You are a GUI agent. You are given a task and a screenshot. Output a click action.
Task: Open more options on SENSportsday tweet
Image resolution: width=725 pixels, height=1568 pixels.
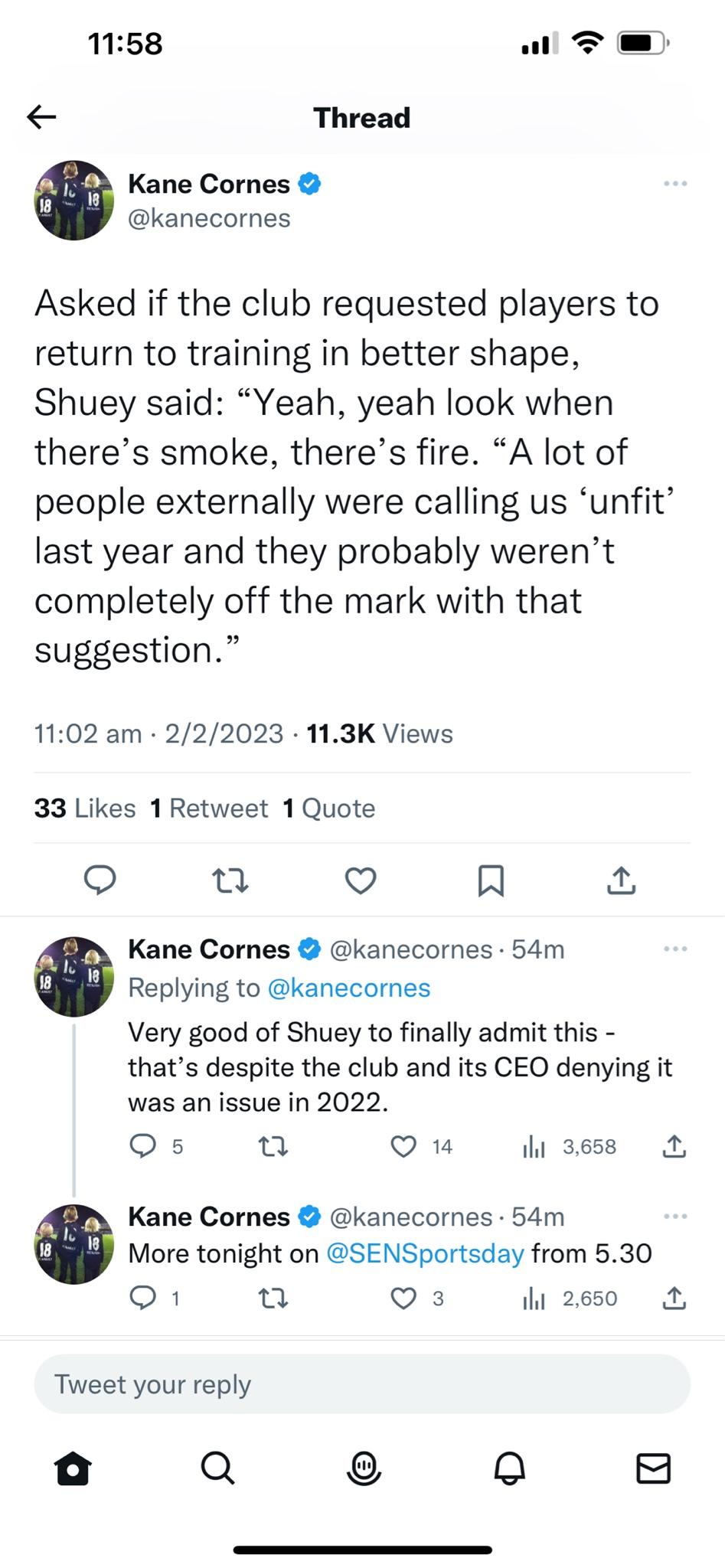(x=675, y=1216)
